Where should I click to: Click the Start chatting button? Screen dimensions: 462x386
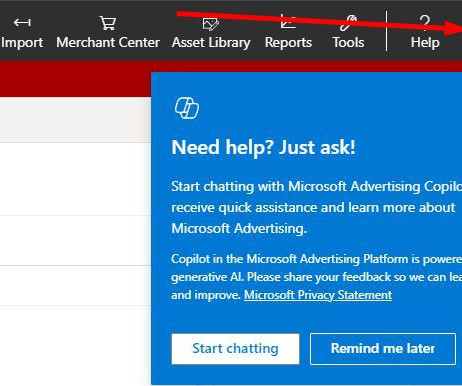point(235,349)
